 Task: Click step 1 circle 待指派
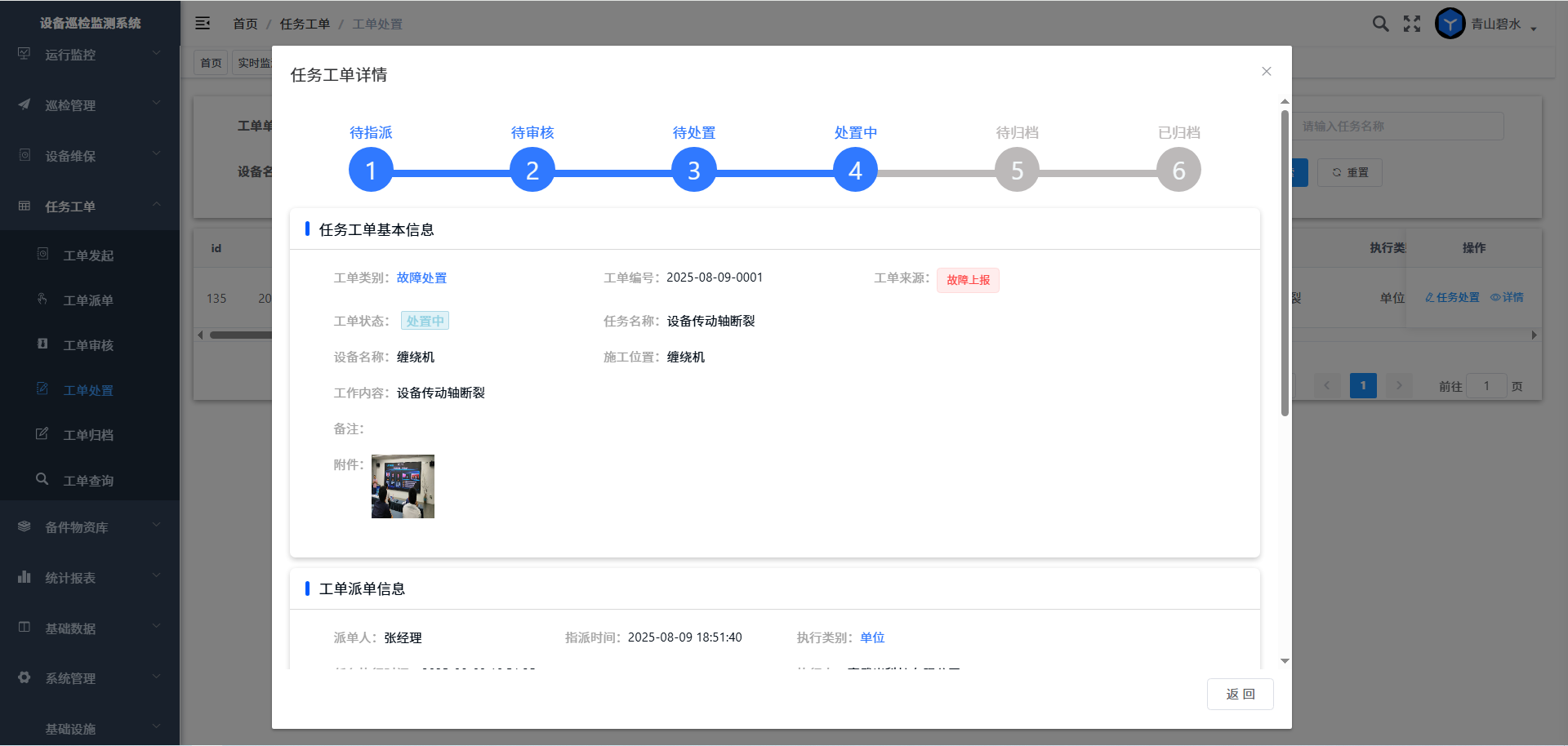(371, 170)
